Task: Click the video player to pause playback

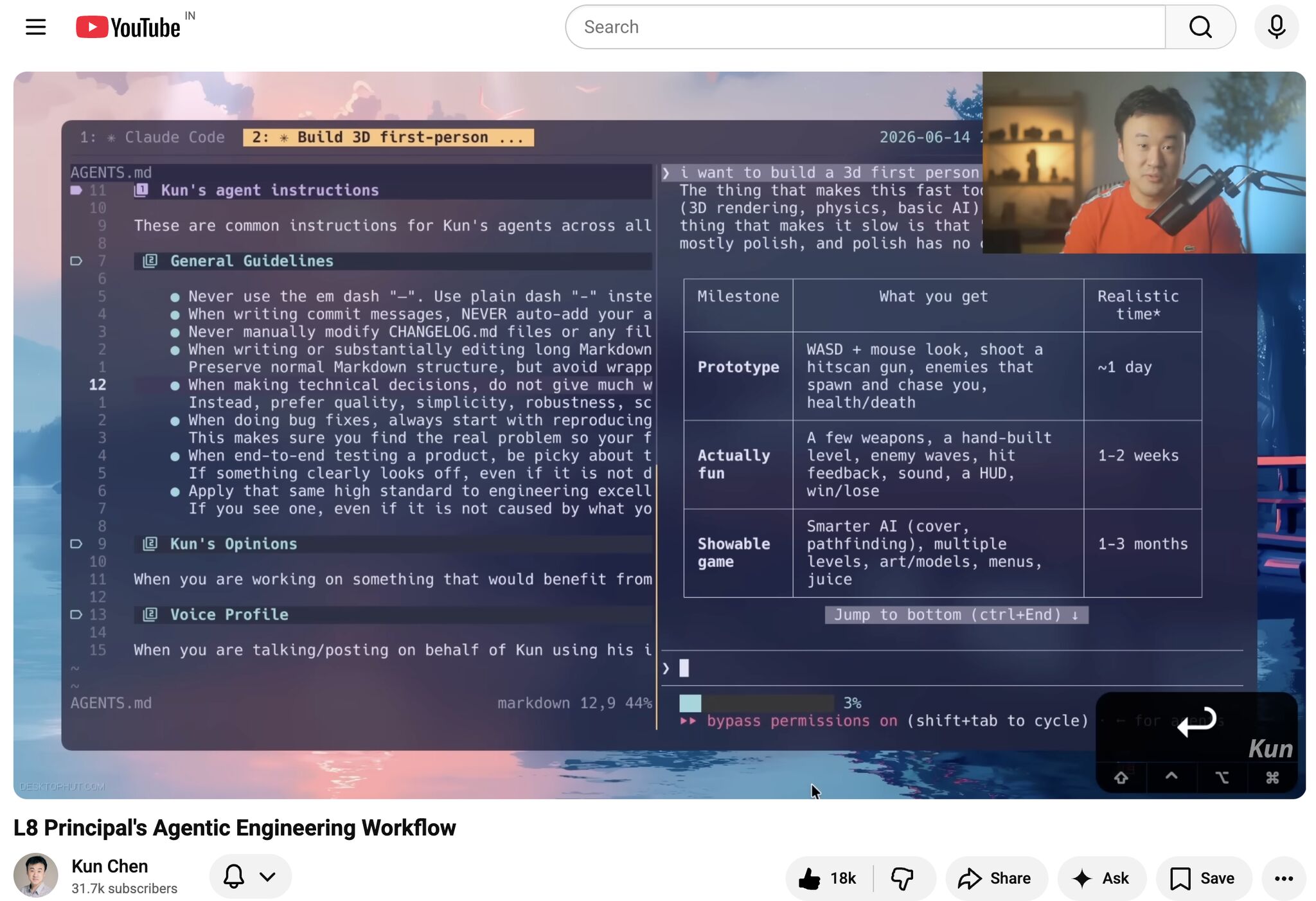Action: pyautogui.click(x=659, y=435)
